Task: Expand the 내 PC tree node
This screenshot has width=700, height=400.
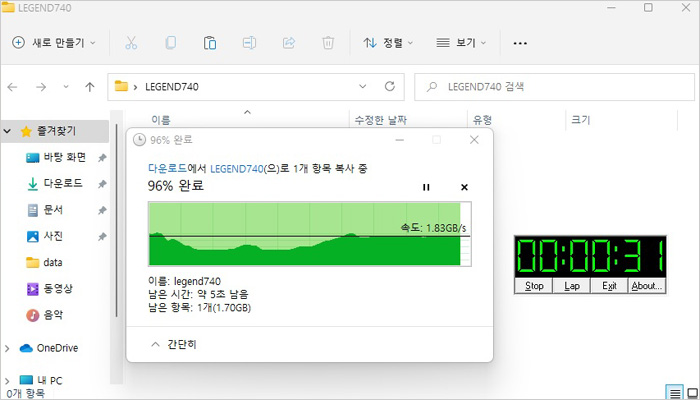Action: [7, 381]
